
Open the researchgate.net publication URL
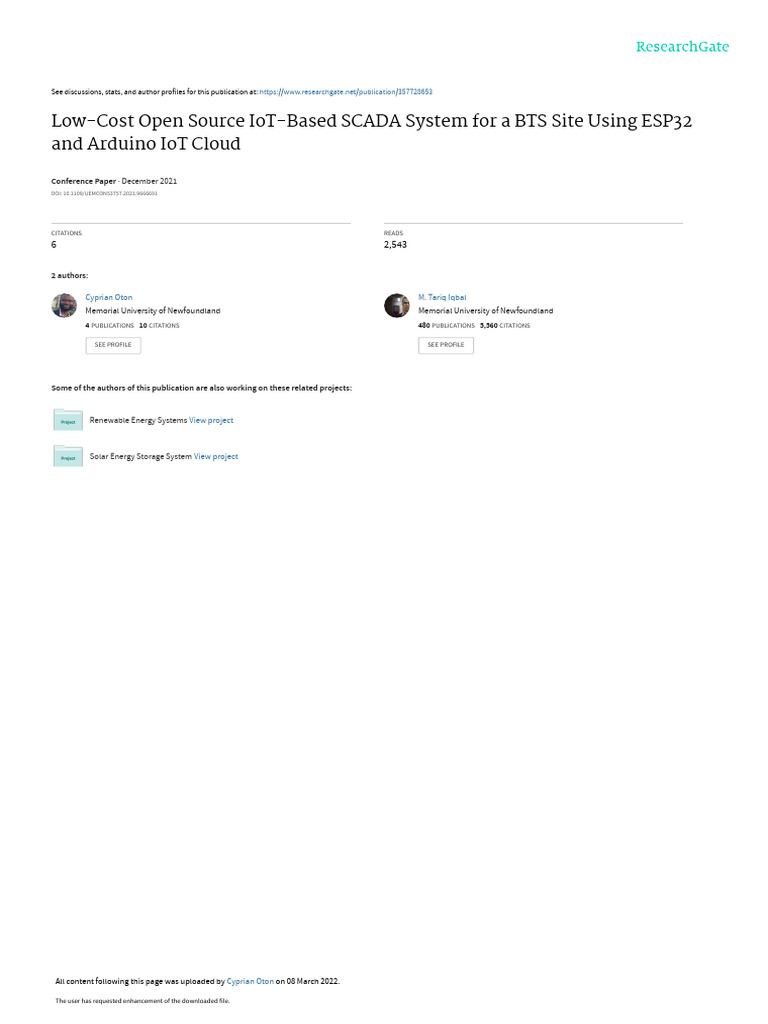click(x=345, y=92)
